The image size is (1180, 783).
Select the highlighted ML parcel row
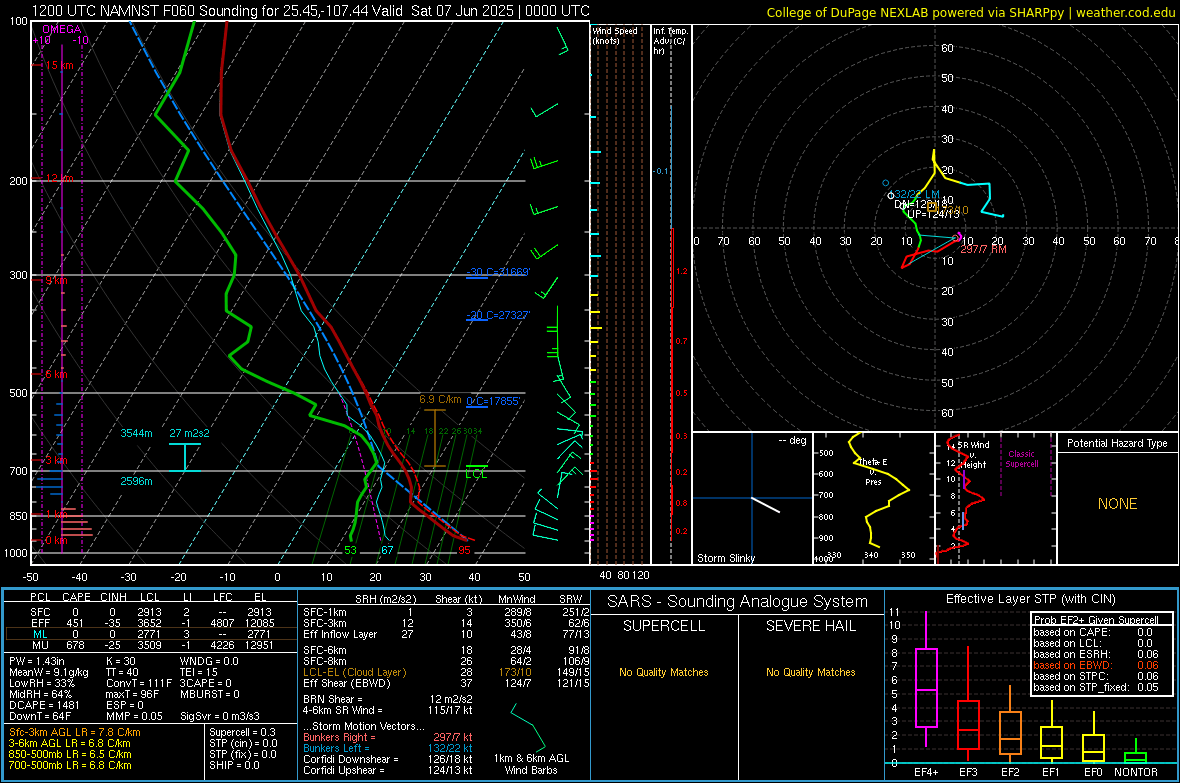point(151,635)
